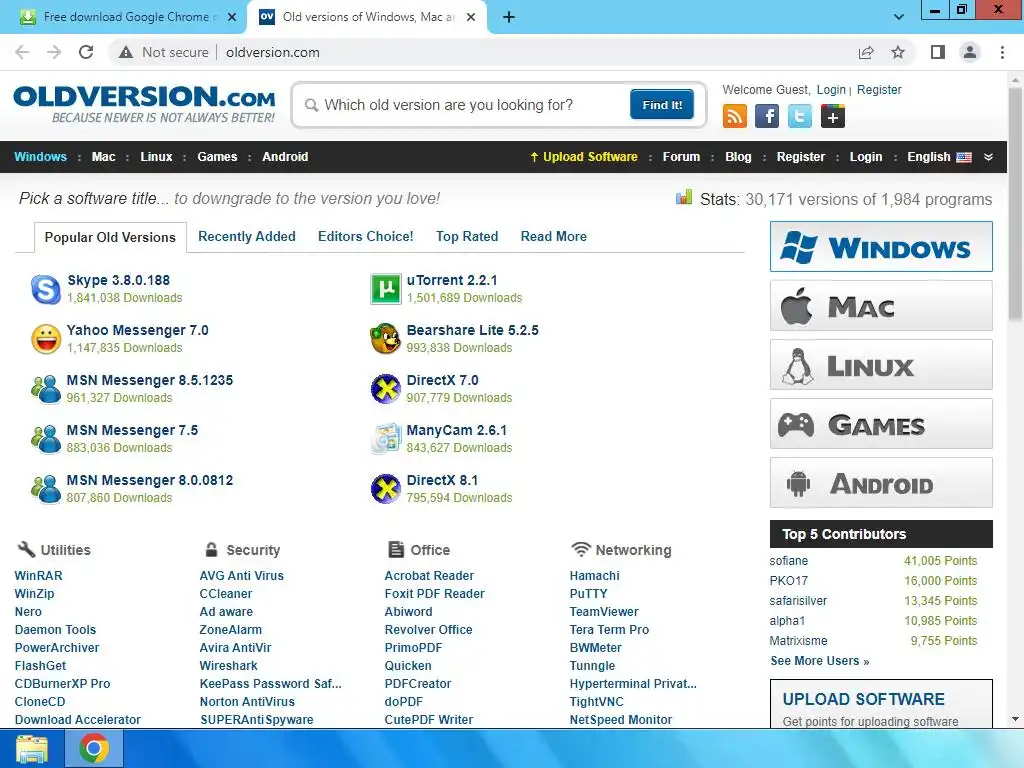Viewport: 1024px width, 768px height.
Task: Open Games in the navigation bar
Action: click(x=217, y=157)
